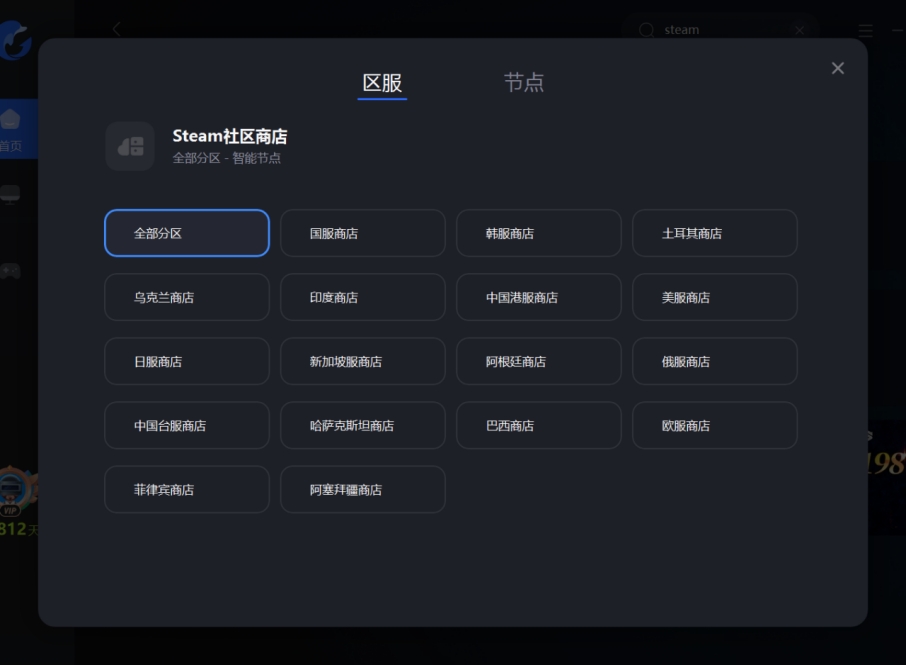Clear the steam search with the X icon
906x665 pixels.
(x=799, y=29)
